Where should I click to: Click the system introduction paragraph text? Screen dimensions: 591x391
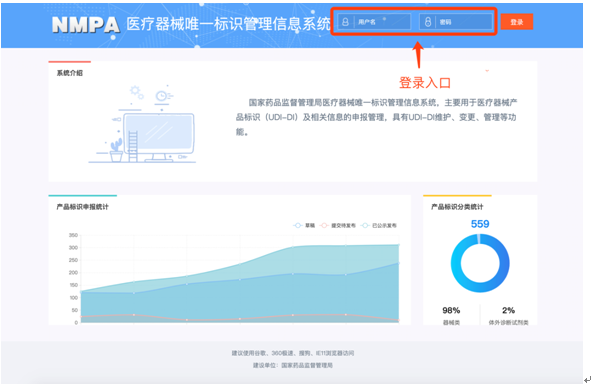pos(376,117)
